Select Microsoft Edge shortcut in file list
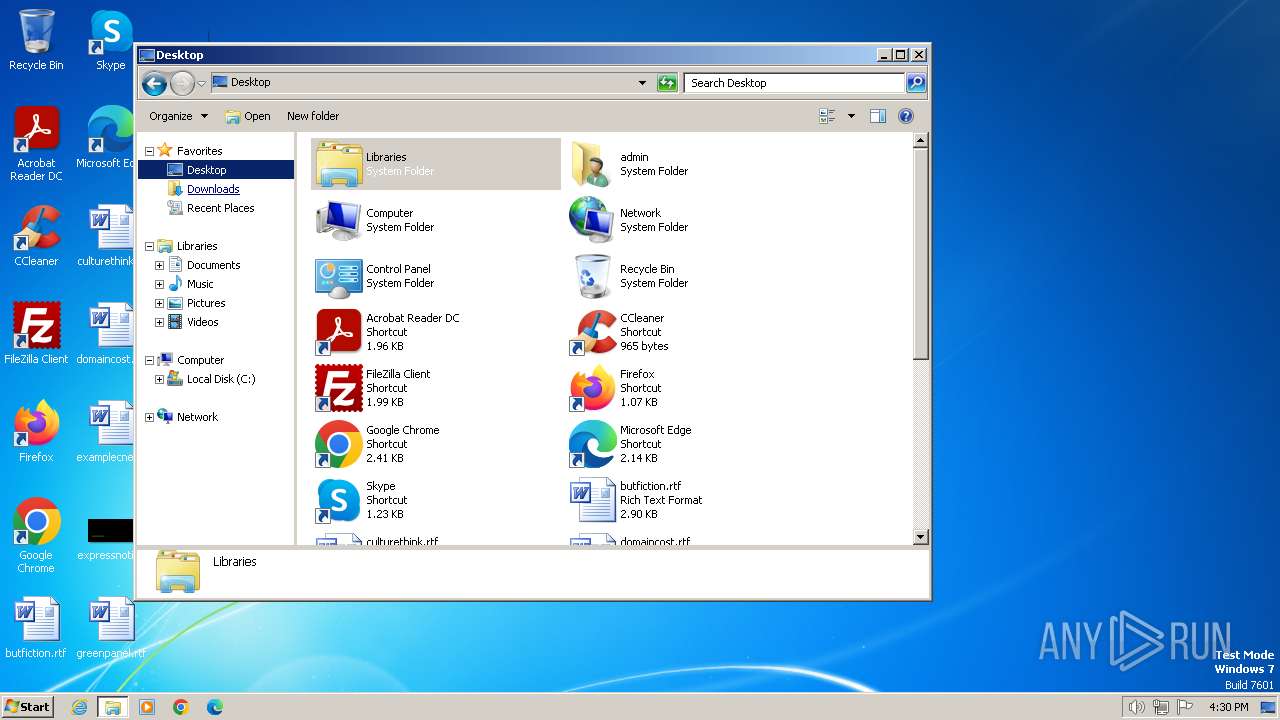The height and width of the screenshot is (720, 1280). 592,444
